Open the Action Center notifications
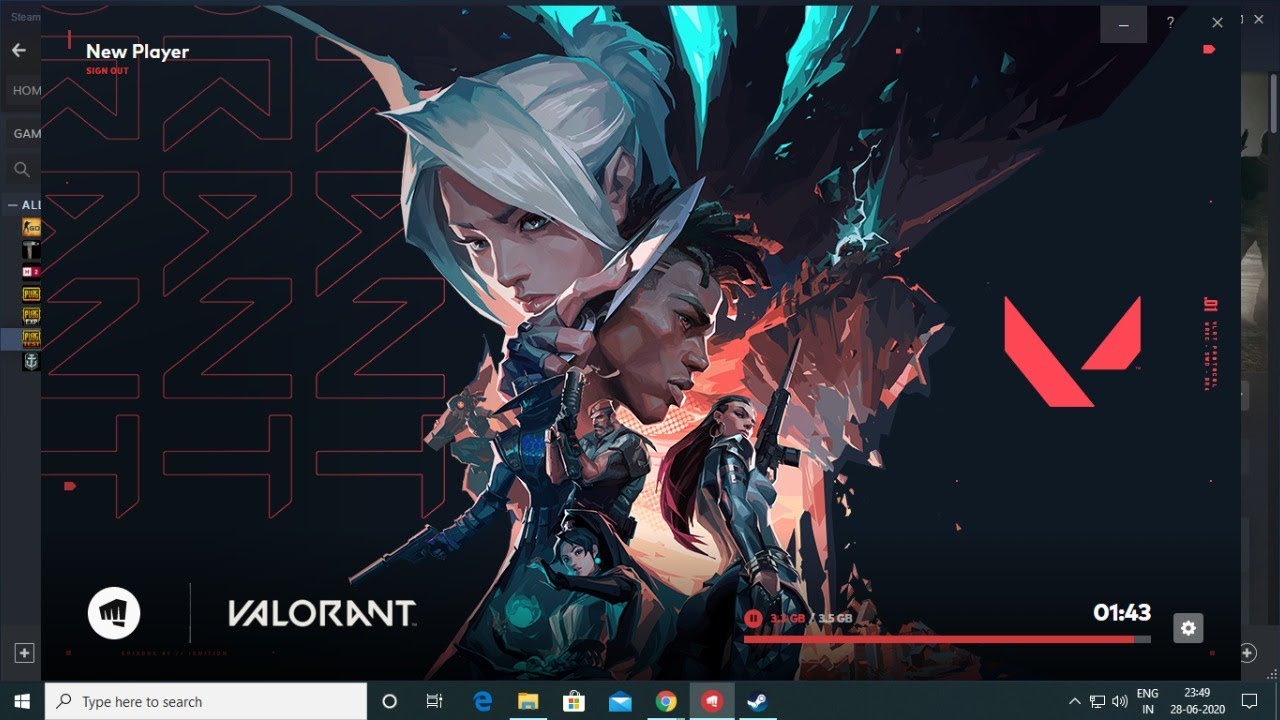This screenshot has height=720, width=1280. [1249, 701]
